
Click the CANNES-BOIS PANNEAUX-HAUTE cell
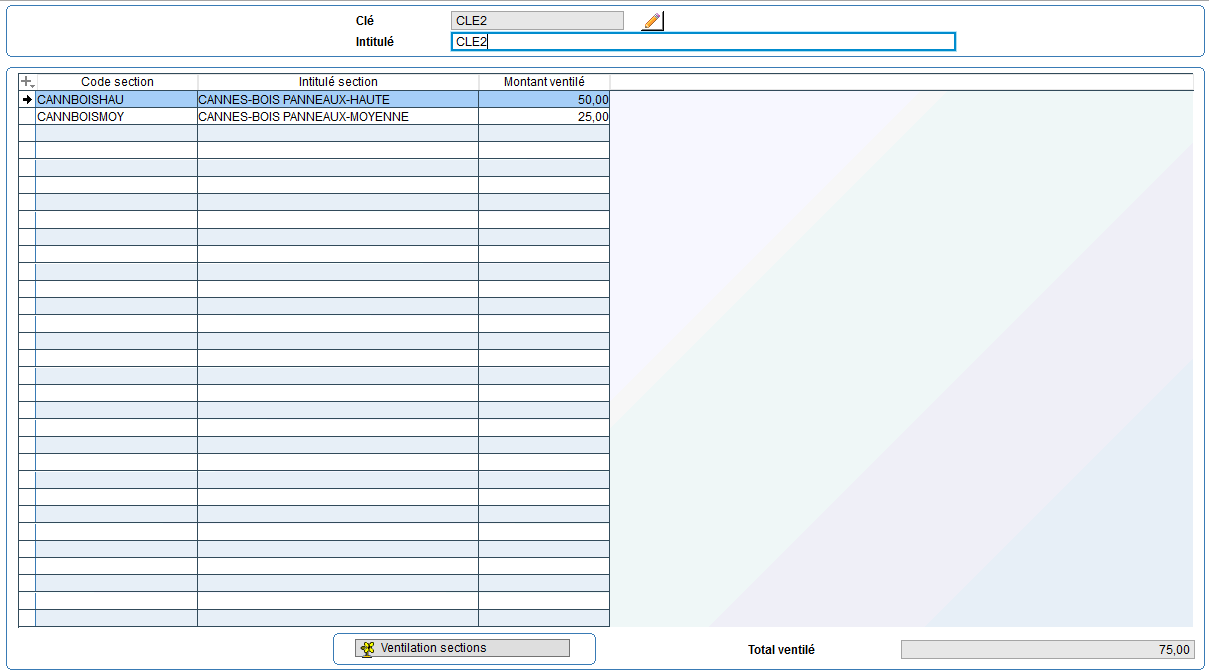[x=338, y=100]
